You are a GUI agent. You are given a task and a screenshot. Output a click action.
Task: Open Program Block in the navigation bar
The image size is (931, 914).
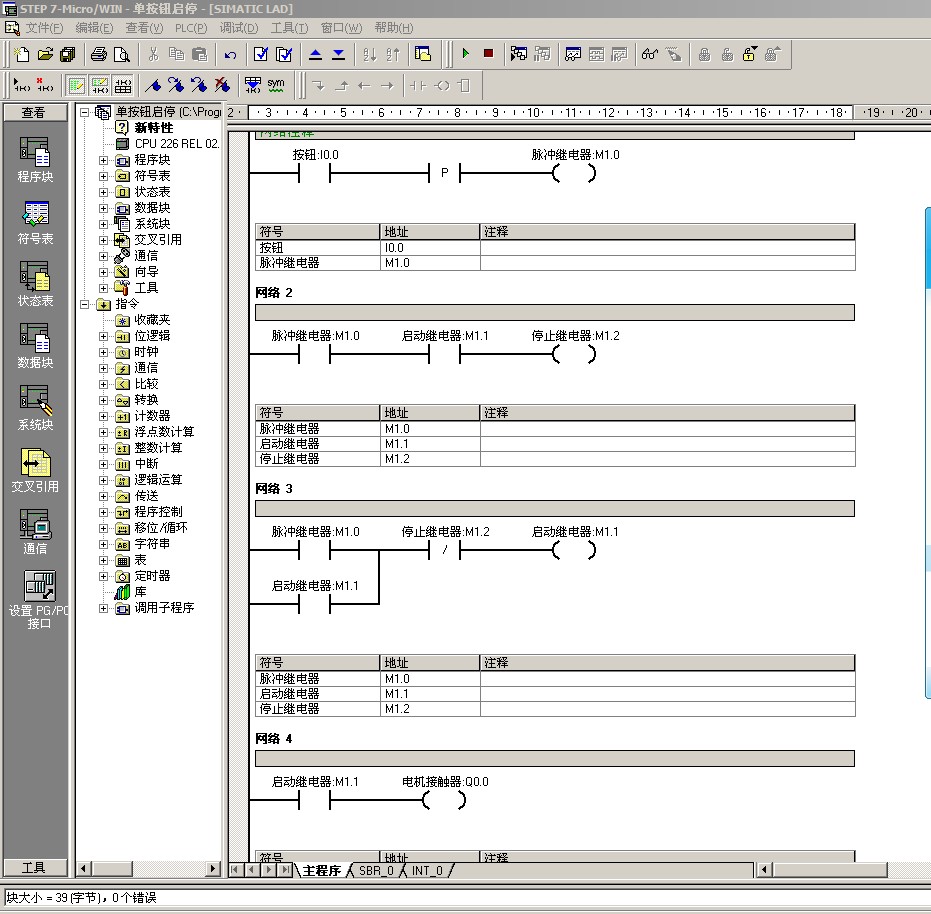(x=35, y=160)
